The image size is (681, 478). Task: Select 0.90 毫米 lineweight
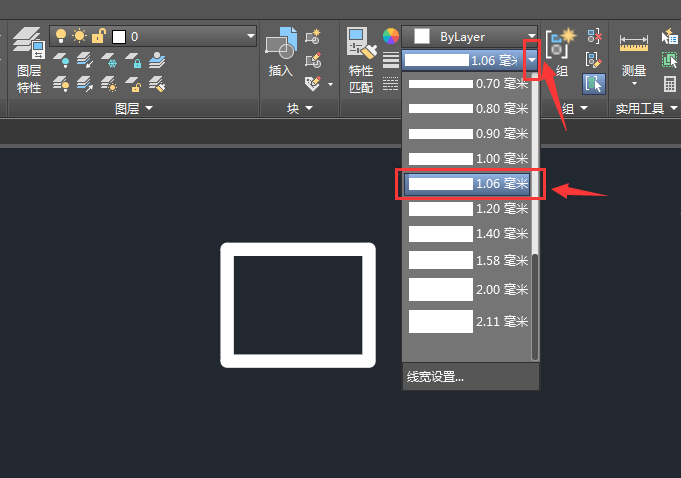pyautogui.click(x=468, y=134)
